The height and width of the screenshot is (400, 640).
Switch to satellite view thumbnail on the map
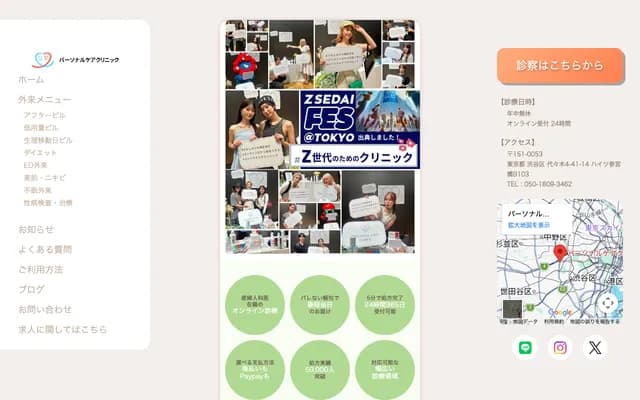512,309
